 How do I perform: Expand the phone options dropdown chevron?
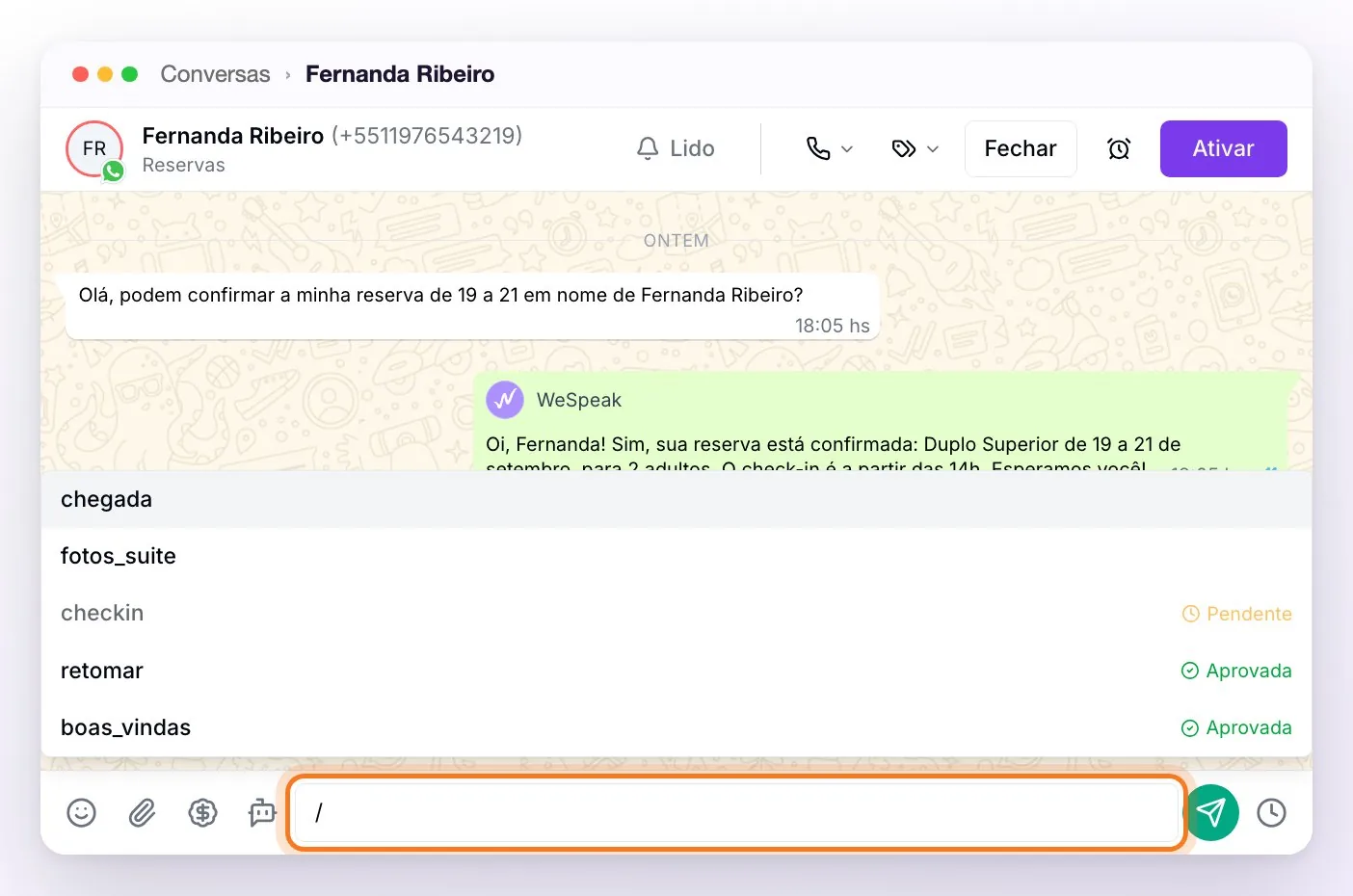coord(847,149)
